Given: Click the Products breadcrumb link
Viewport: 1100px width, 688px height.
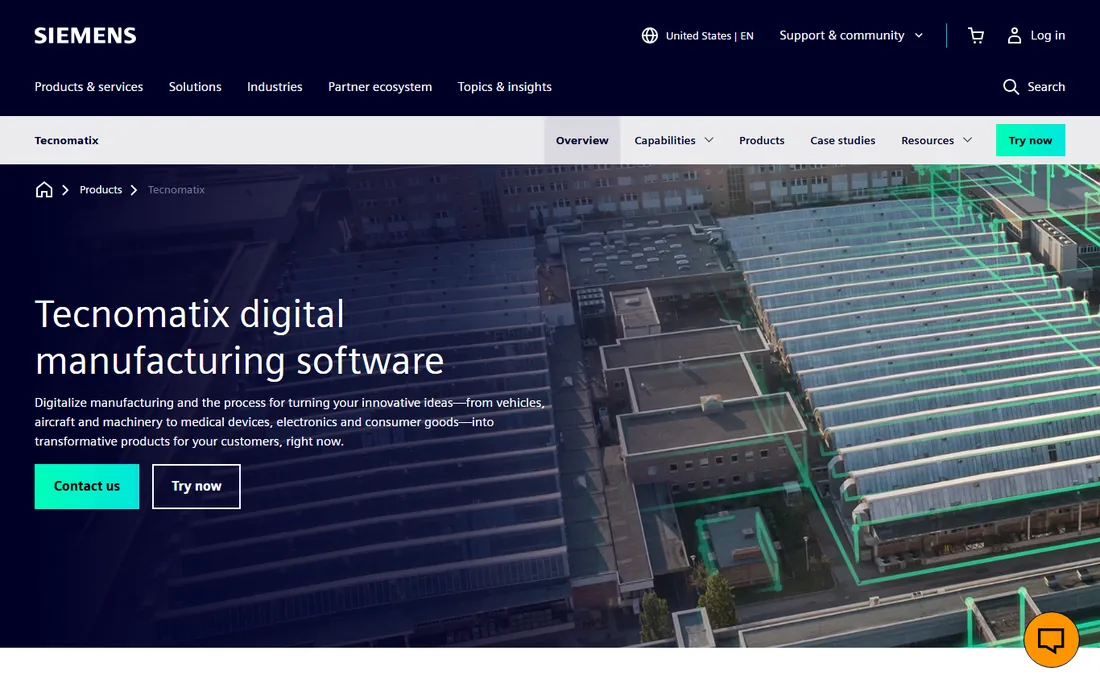Looking at the screenshot, I should pos(100,190).
